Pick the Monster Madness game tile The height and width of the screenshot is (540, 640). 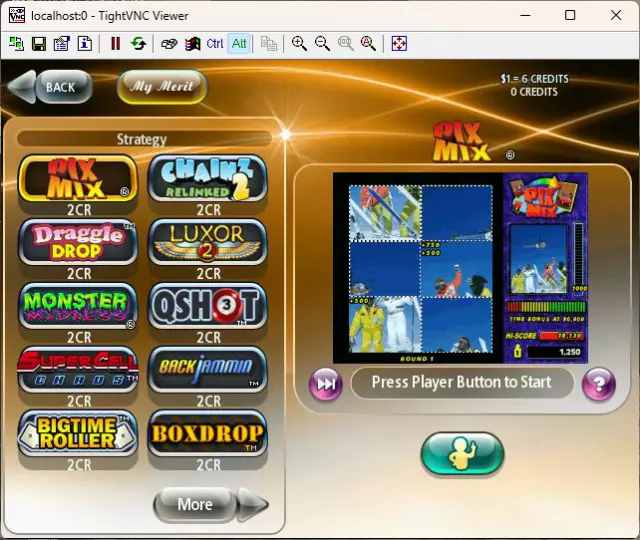pos(78,306)
